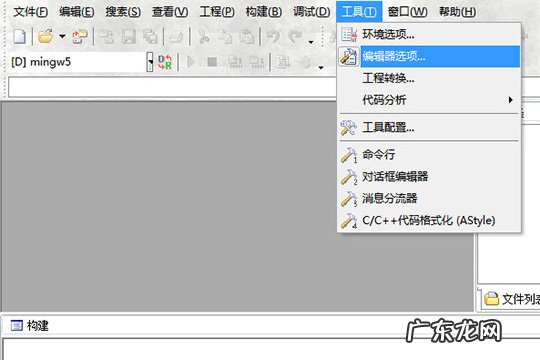Image resolution: width=540 pixels, height=360 pixels.
Task: Open the 工程(P) menu
Action: click(x=217, y=12)
